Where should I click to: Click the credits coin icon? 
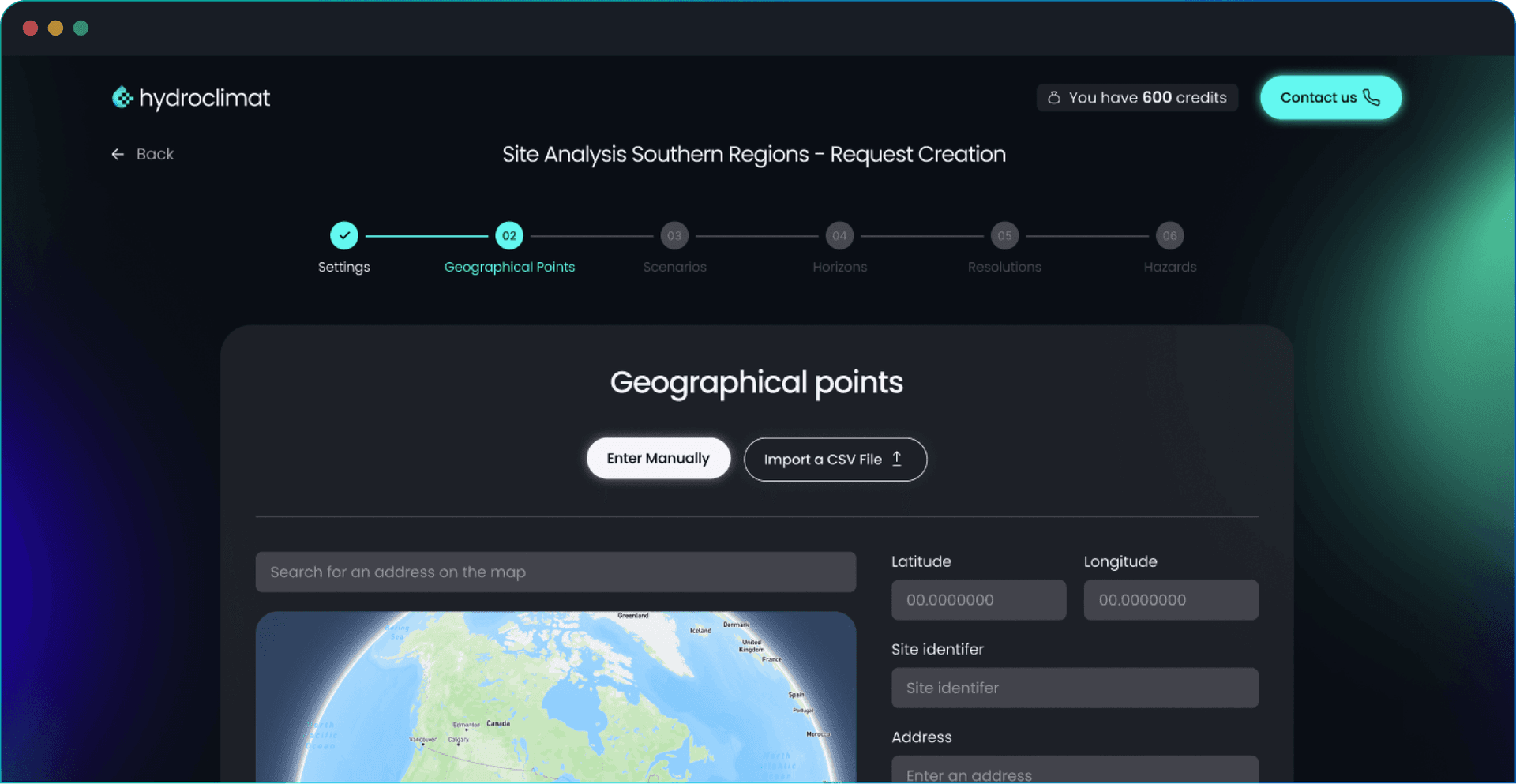(1053, 98)
